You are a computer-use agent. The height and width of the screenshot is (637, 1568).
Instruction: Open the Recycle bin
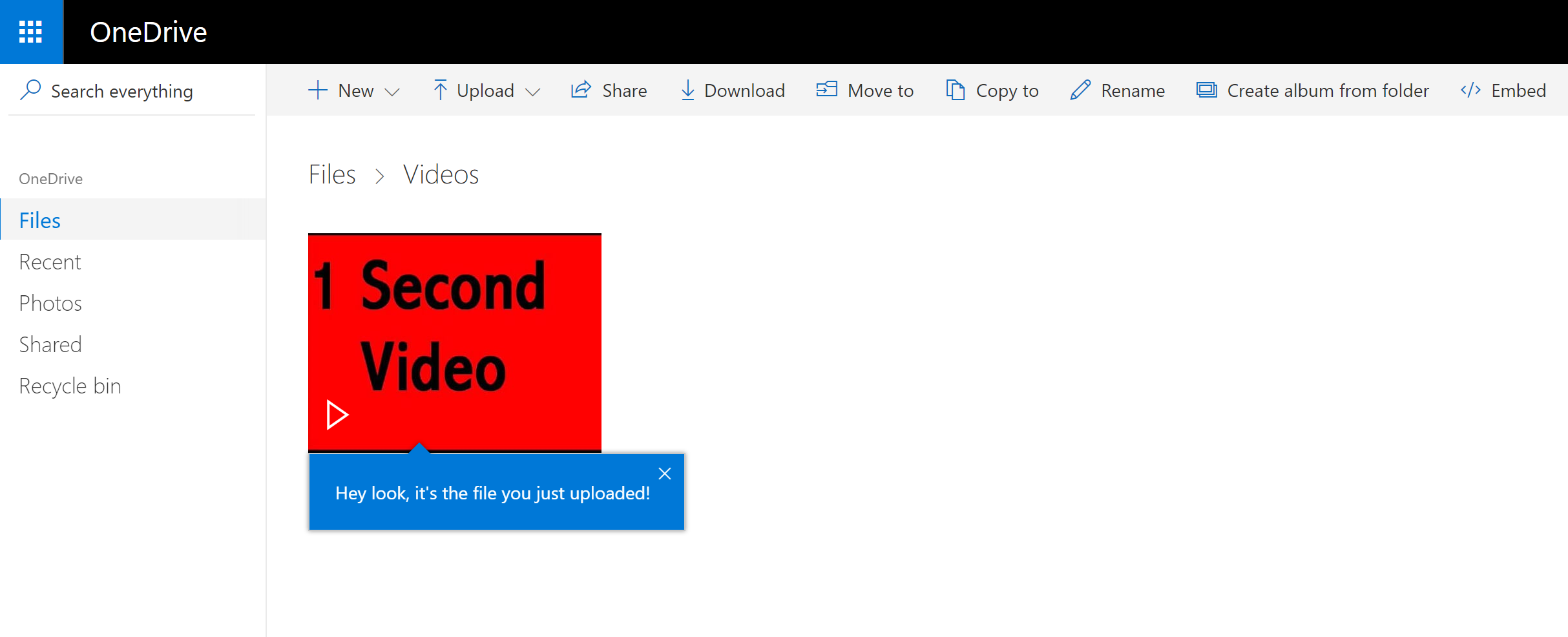[70, 386]
